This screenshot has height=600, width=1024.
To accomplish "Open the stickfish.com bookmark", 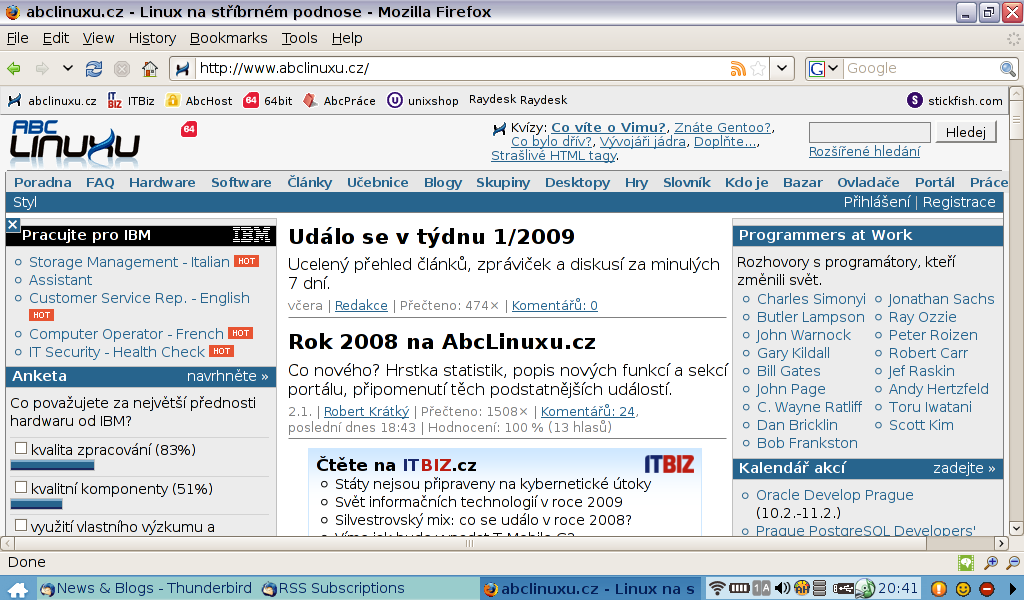I will [x=955, y=101].
